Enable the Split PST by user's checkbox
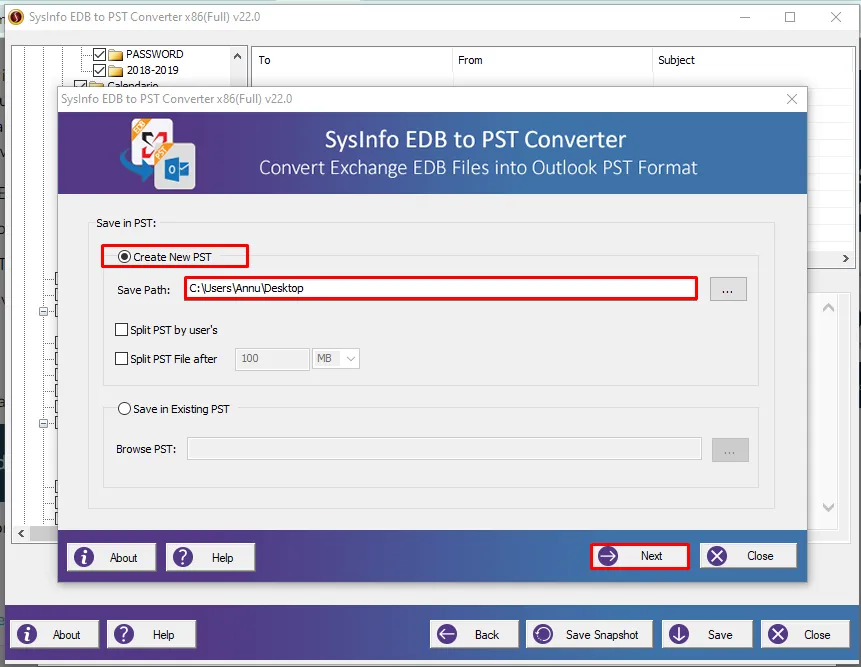Screen dimensions: 861x667 121,329
